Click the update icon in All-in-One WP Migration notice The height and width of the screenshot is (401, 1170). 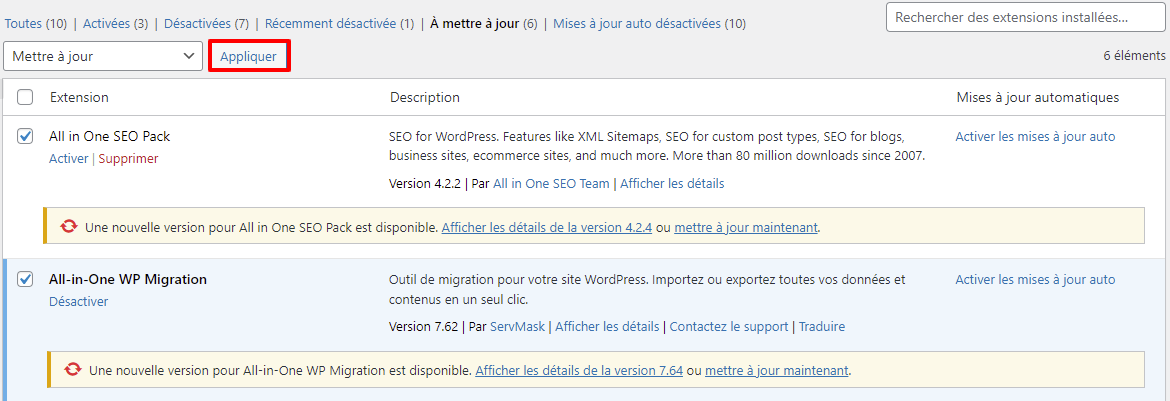click(x=72, y=370)
